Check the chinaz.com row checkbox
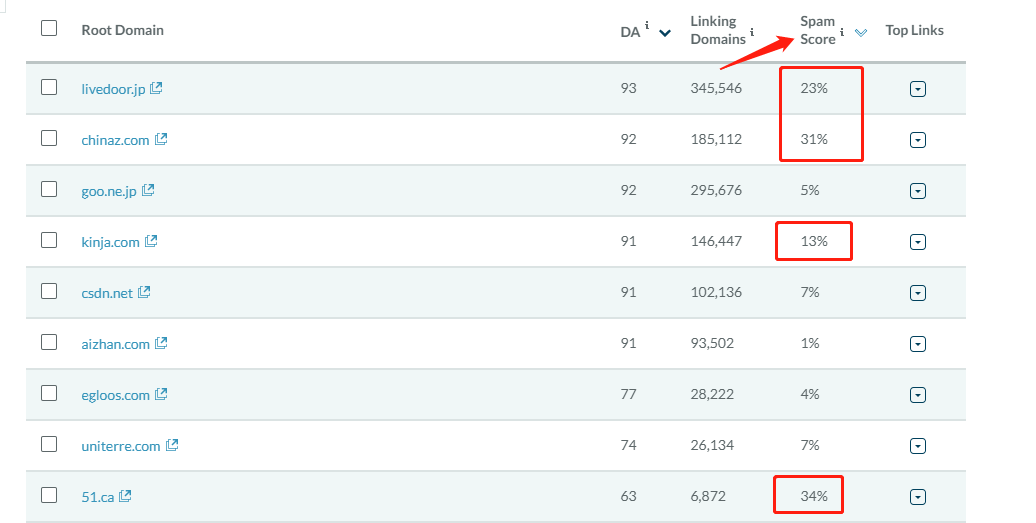1036x523 pixels. (49, 138)
